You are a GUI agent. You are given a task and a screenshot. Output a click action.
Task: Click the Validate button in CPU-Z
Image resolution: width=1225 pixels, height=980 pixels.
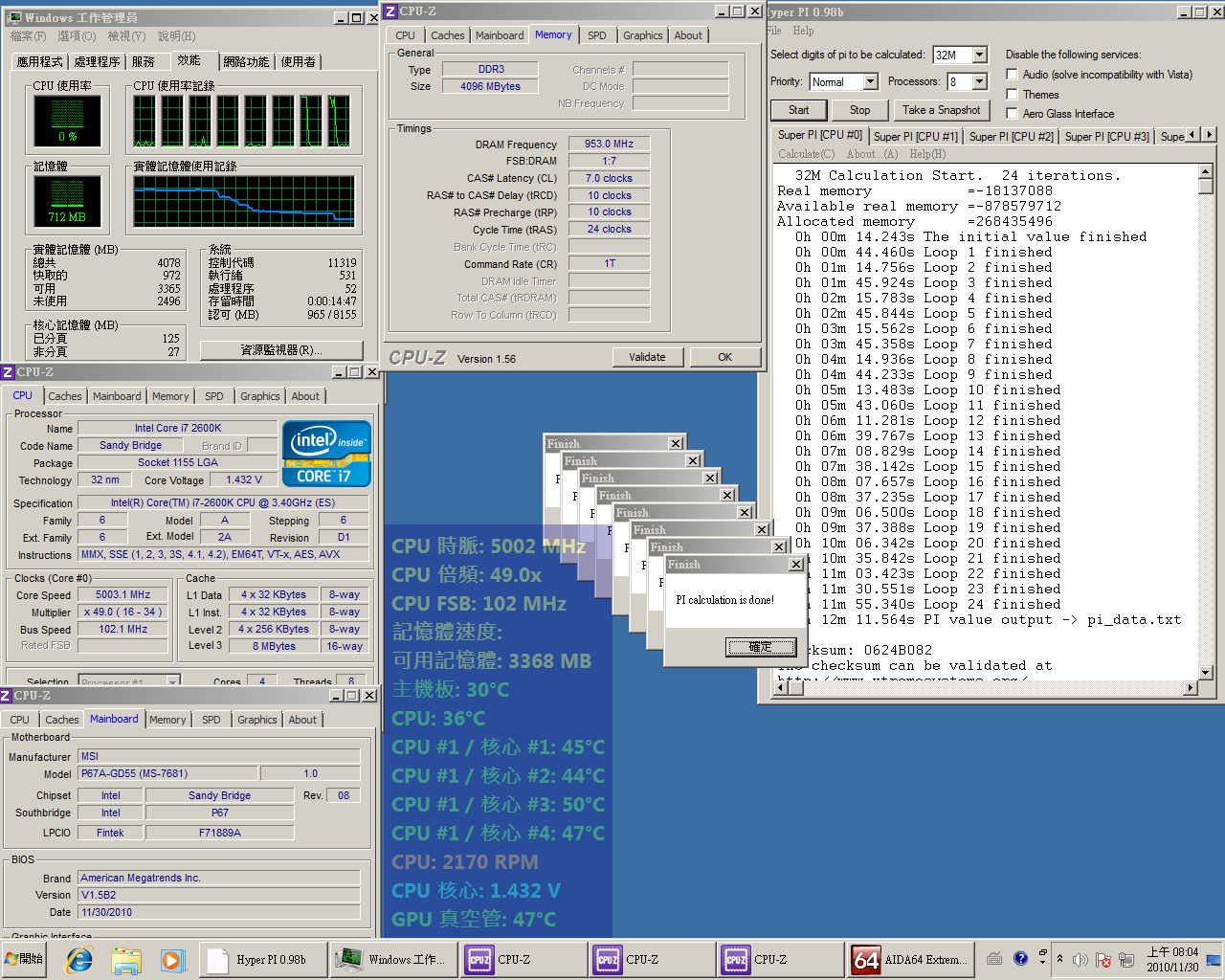(647, 357)
